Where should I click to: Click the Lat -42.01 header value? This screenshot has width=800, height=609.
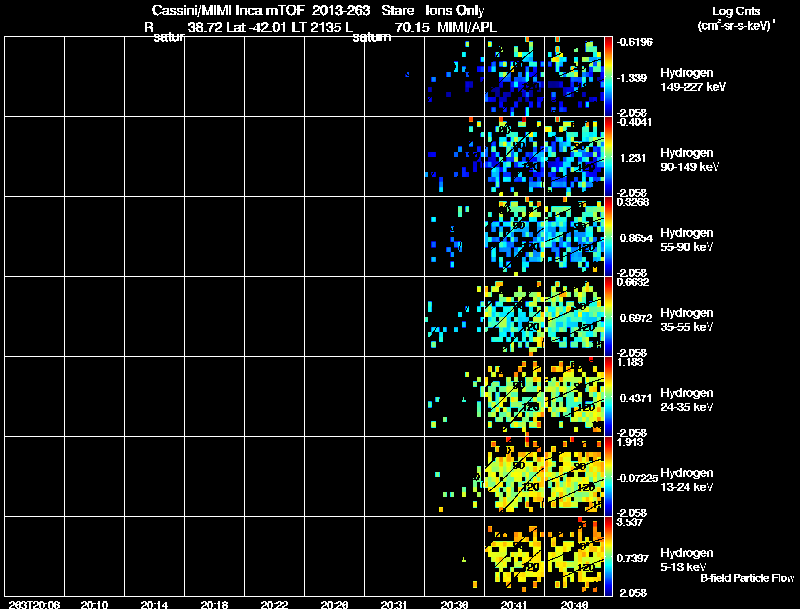(257, 27)
